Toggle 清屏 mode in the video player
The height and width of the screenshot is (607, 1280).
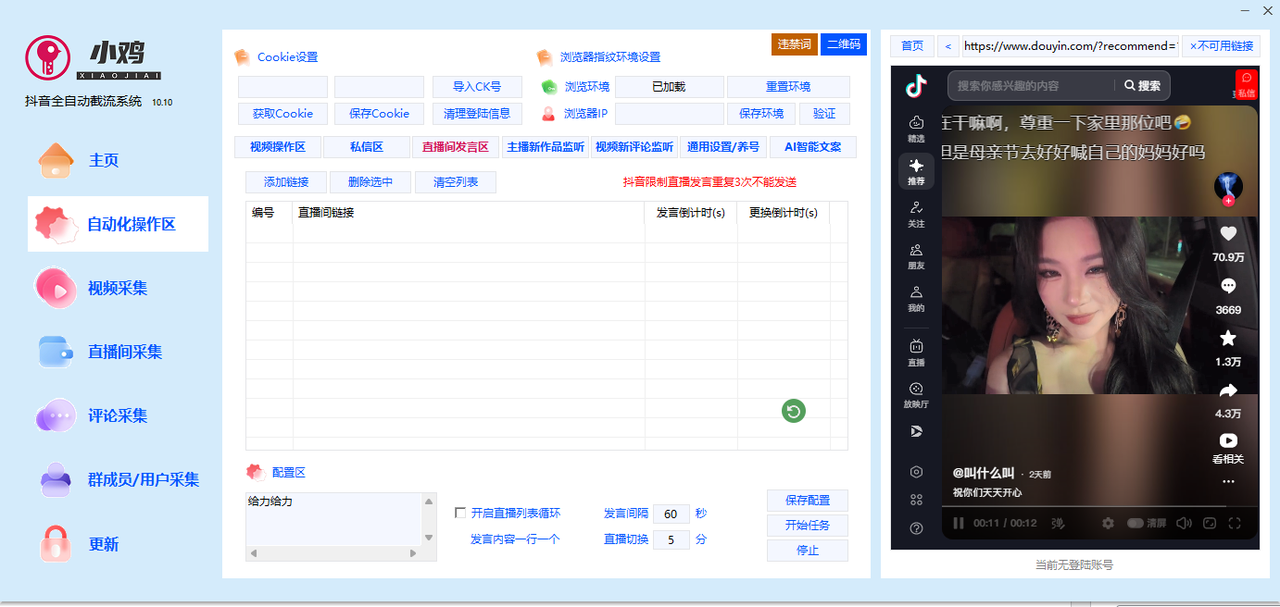(1136, 523)
